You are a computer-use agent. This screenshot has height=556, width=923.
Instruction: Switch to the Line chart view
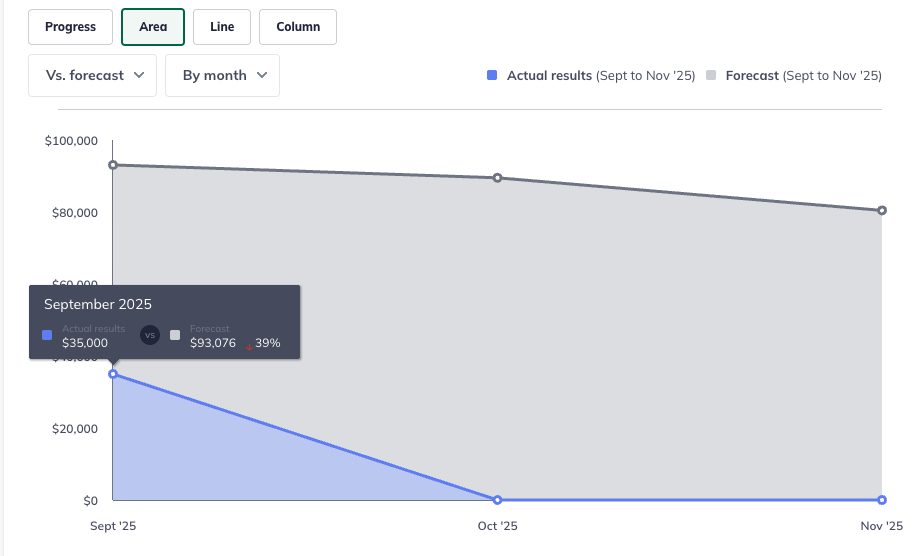click(222, 27)
